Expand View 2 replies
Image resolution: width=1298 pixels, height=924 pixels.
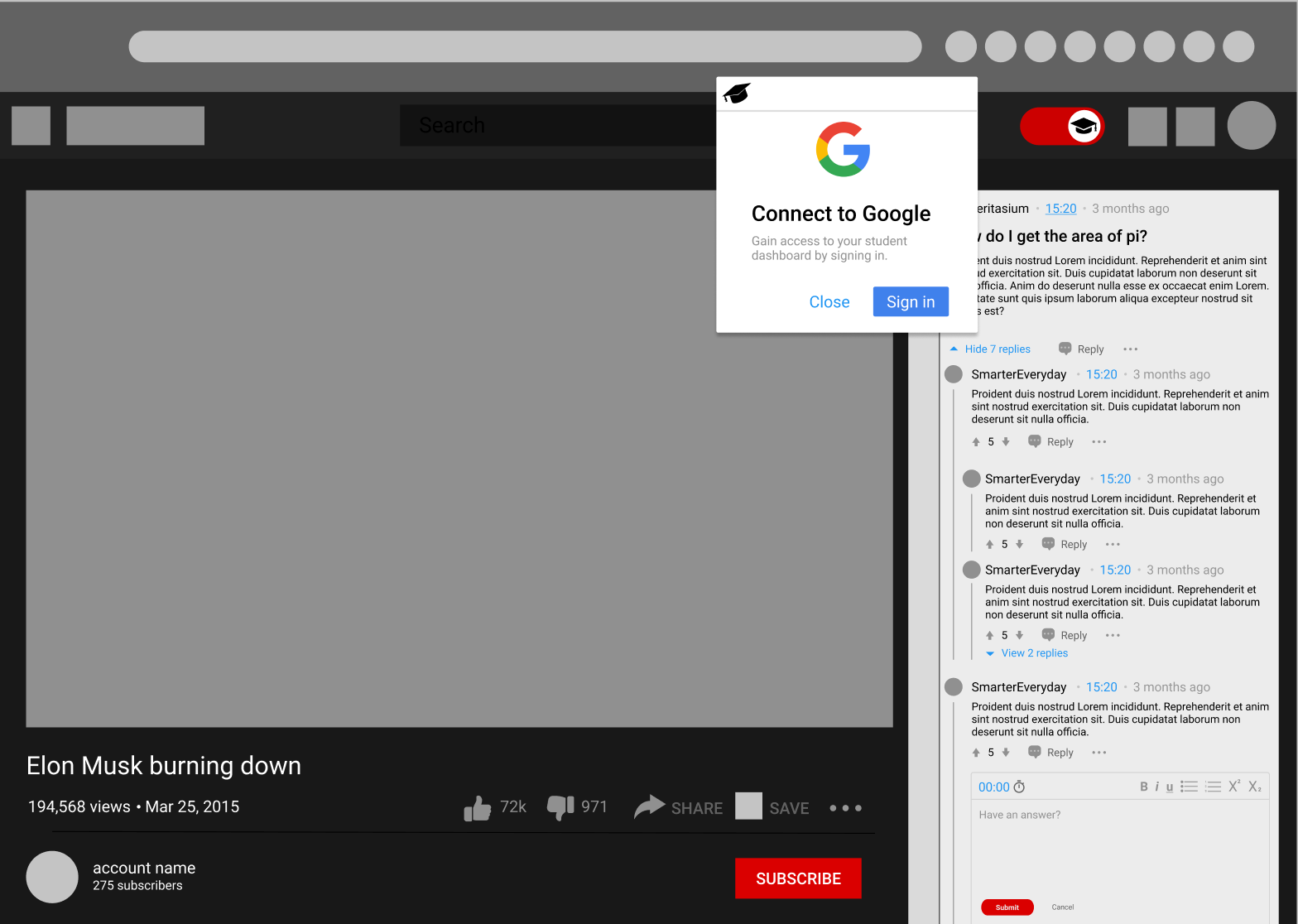[1026, 653]
